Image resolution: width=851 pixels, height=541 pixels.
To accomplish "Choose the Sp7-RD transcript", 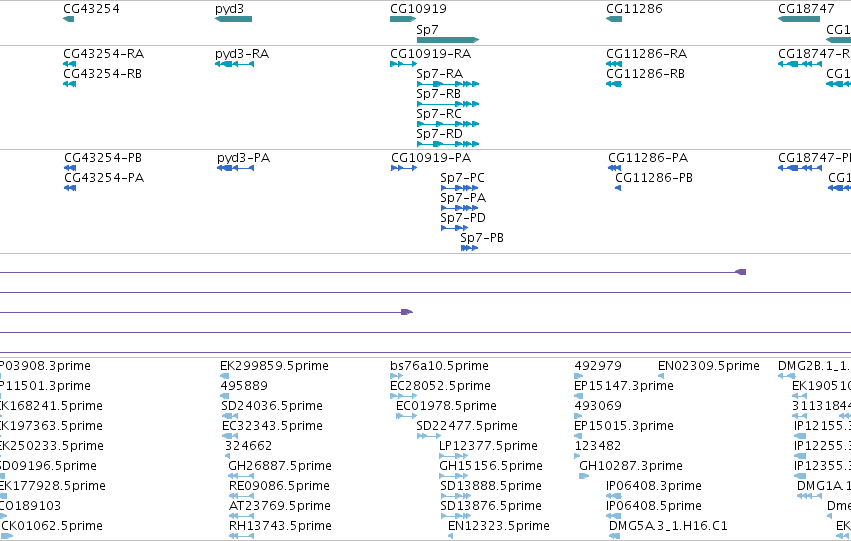I will [x=448, y=144].
